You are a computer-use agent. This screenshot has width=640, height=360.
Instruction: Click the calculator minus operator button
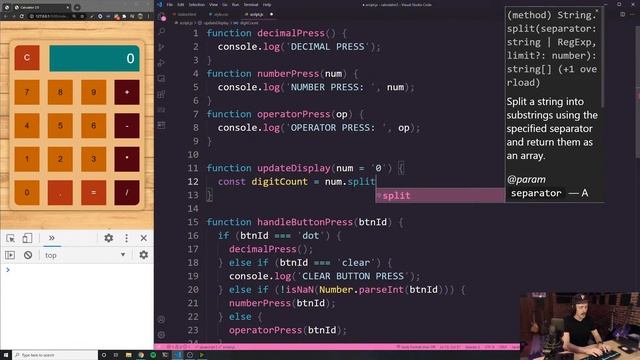click(x=127, y=125)
